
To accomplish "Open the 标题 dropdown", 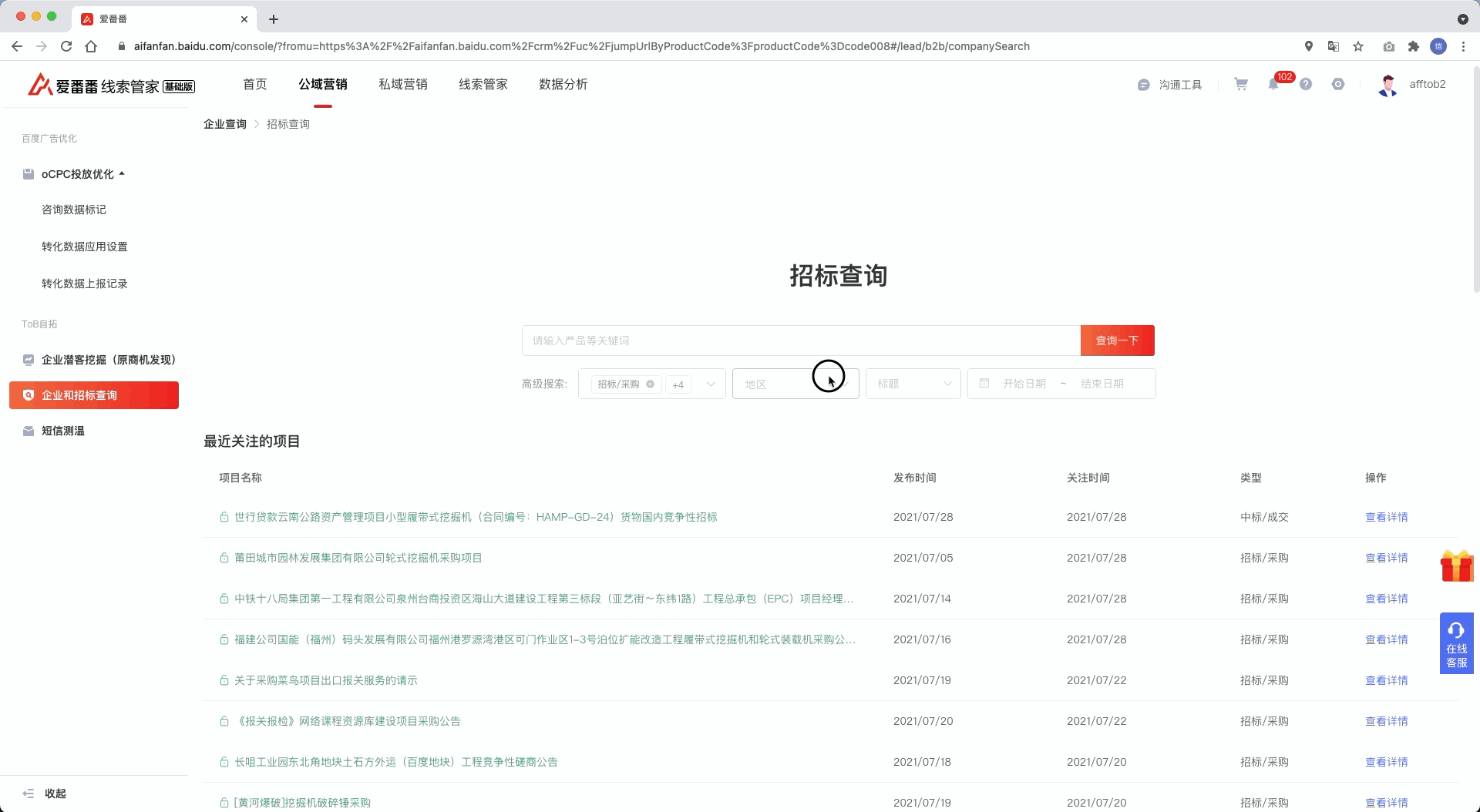I will coord(913,384).
